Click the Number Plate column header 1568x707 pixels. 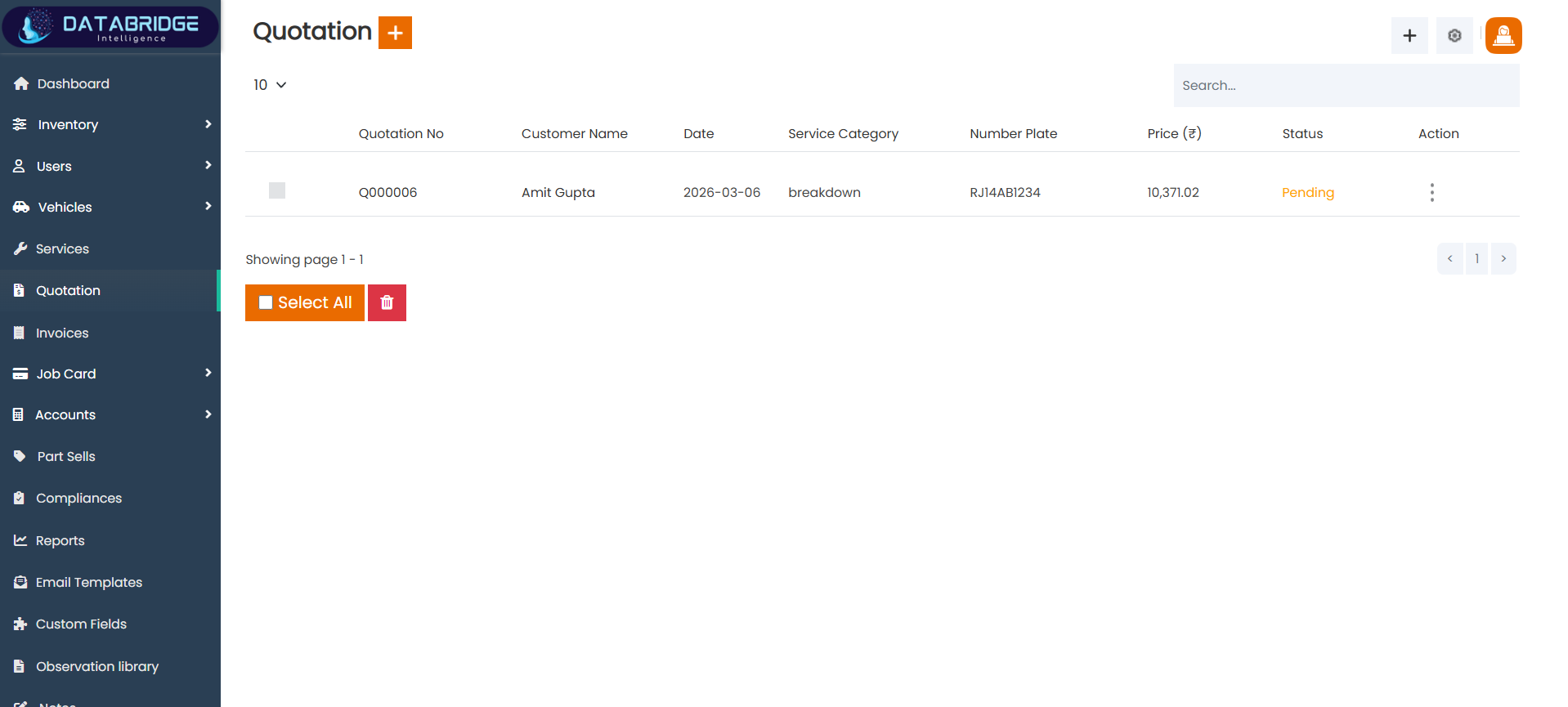pos(1013,133)
